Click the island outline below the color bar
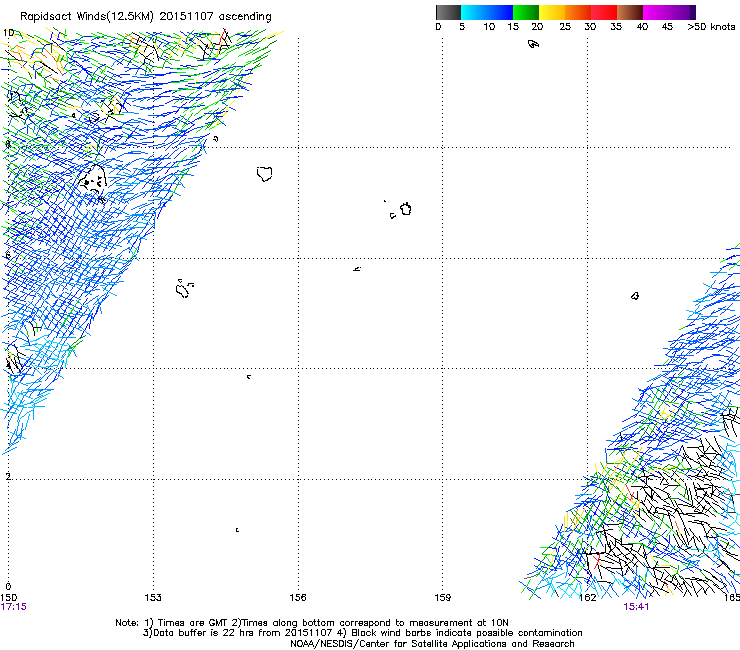Screen dimensions: 740x650 coord(533,44)
